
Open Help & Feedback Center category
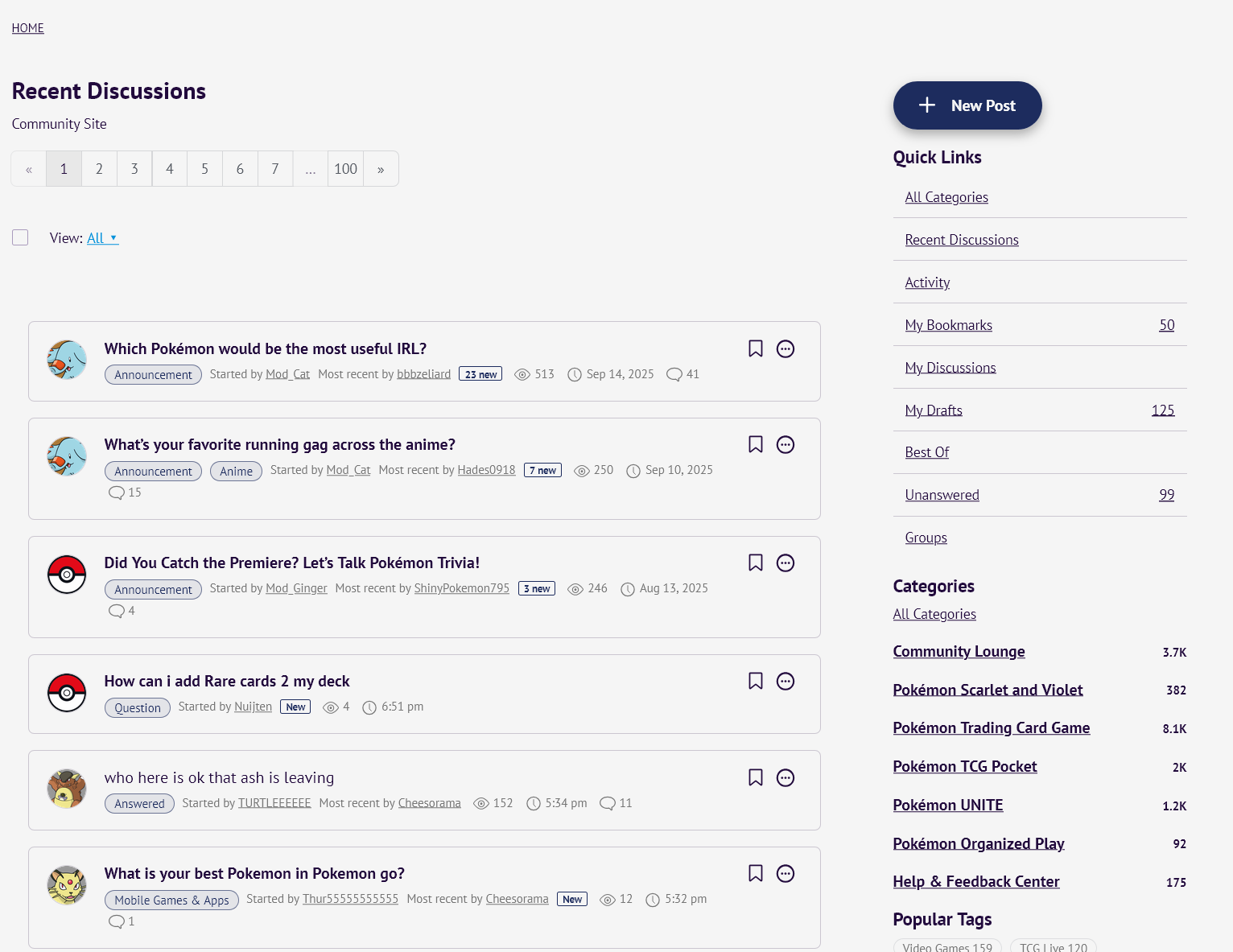(x=976, y=882)
